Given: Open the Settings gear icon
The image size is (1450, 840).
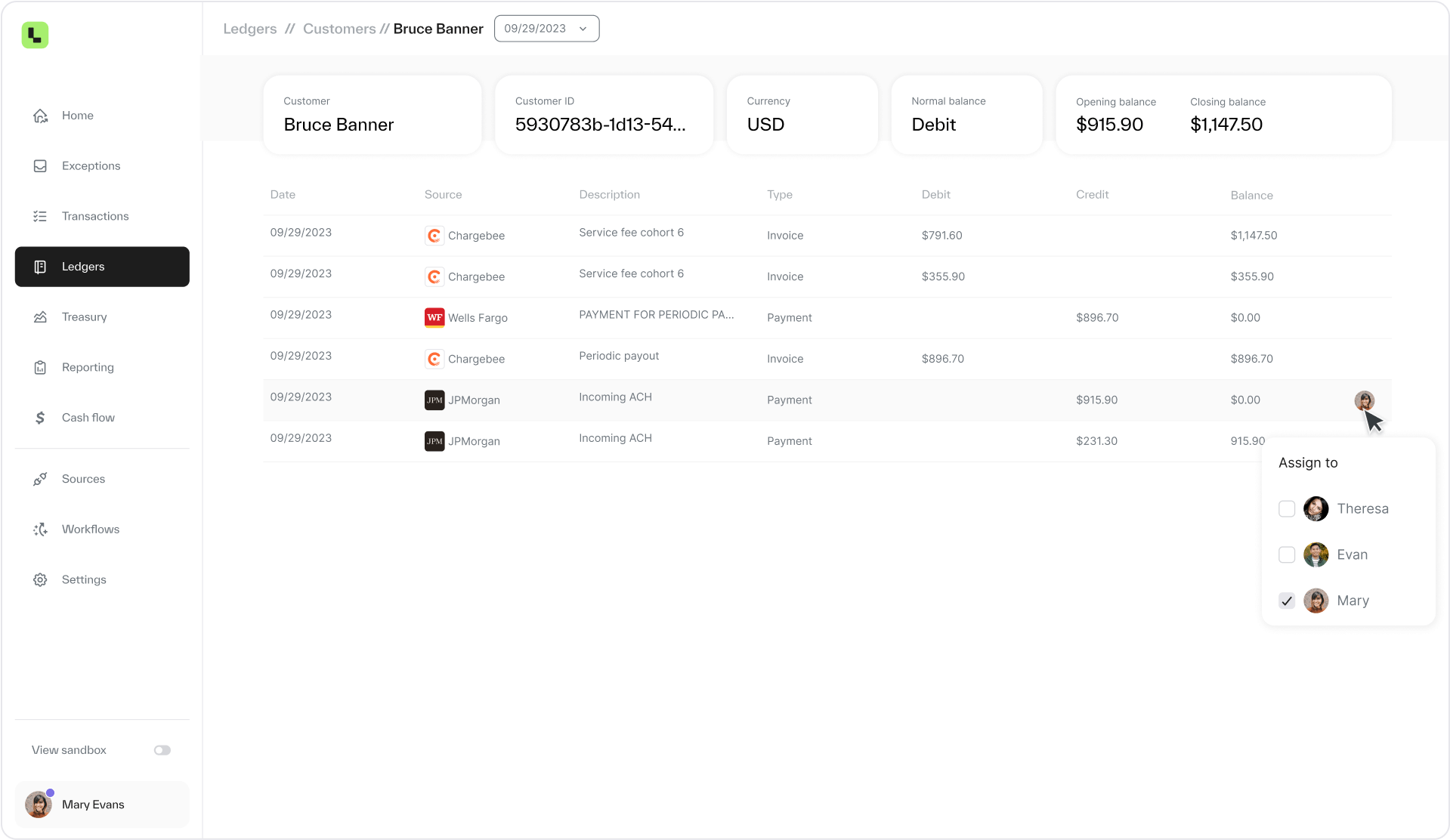Looking at the screenshot, I should click(40, 579).
